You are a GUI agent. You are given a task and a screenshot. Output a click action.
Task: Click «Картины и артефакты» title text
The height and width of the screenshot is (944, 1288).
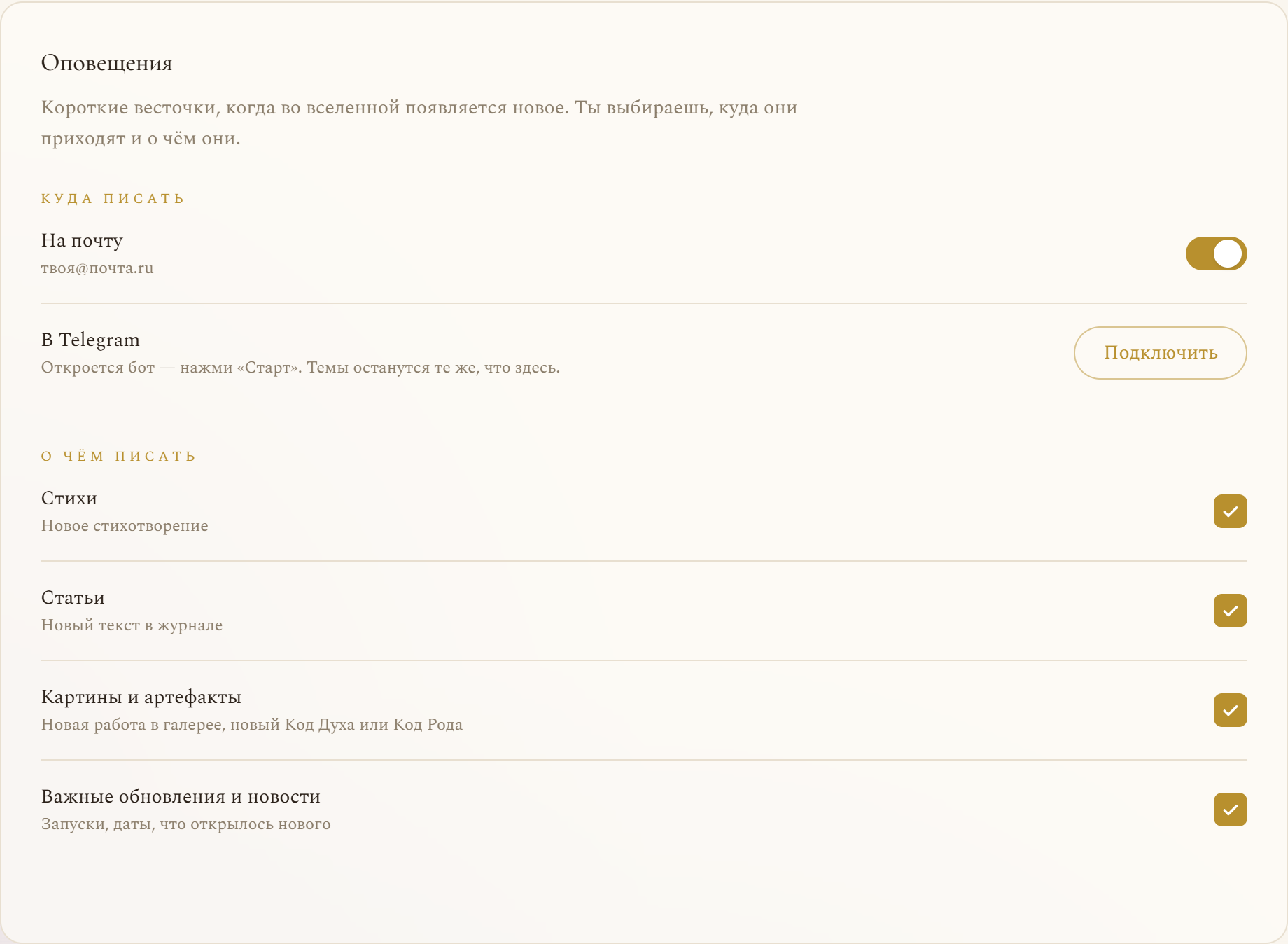(x=141, y=697)
